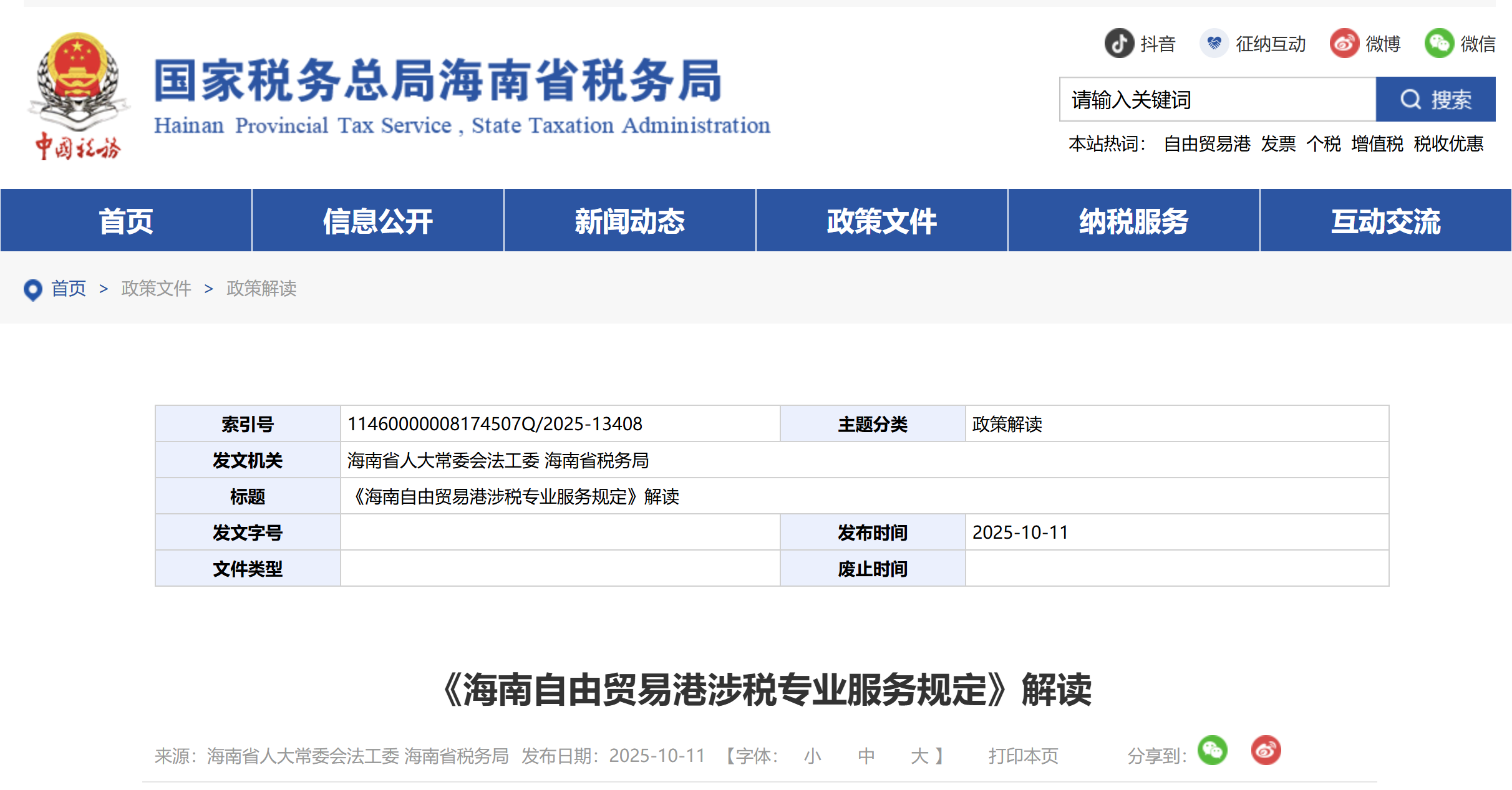Click the 搜索 search button
This screenshot has height=790, width=1512.
1435,99
